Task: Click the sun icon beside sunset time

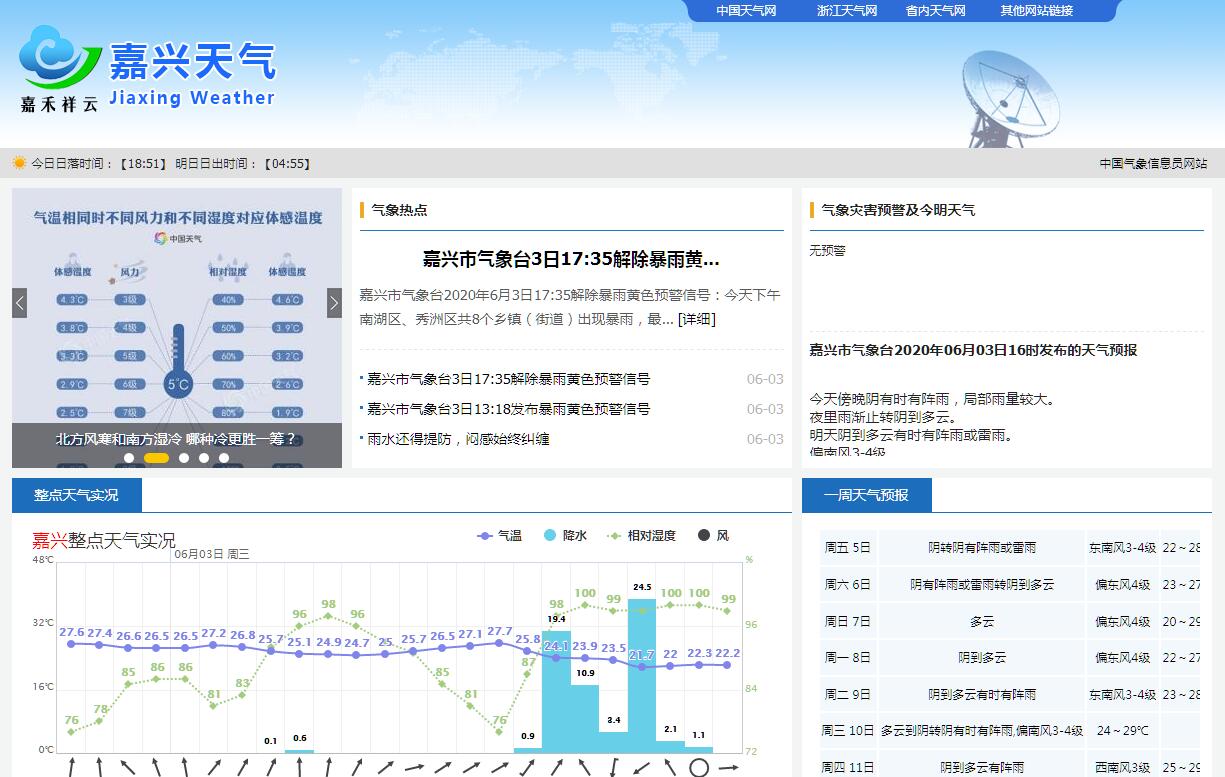Action: (x=19, y=163)
